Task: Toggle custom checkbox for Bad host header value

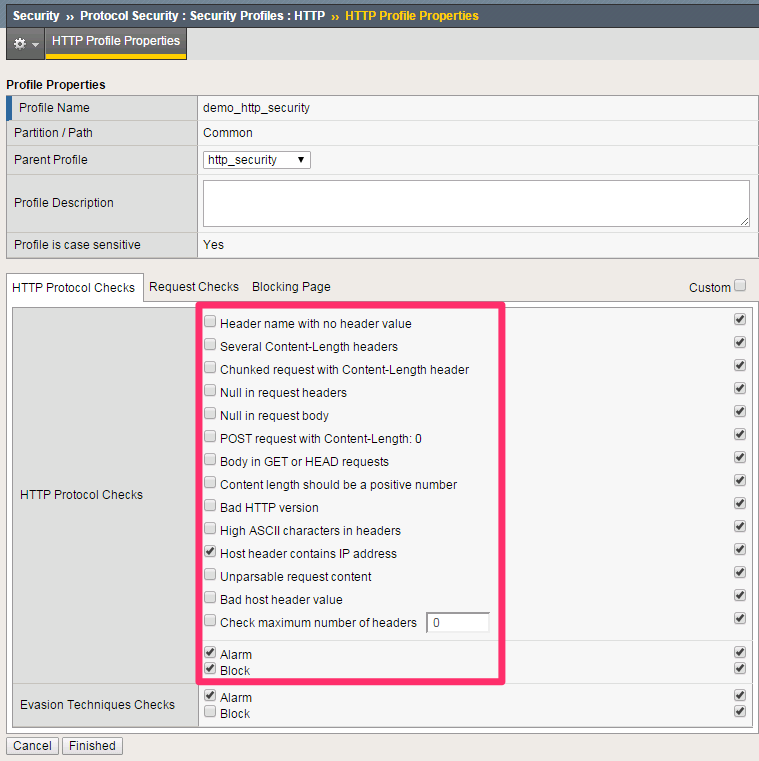Action: [740, 596]
